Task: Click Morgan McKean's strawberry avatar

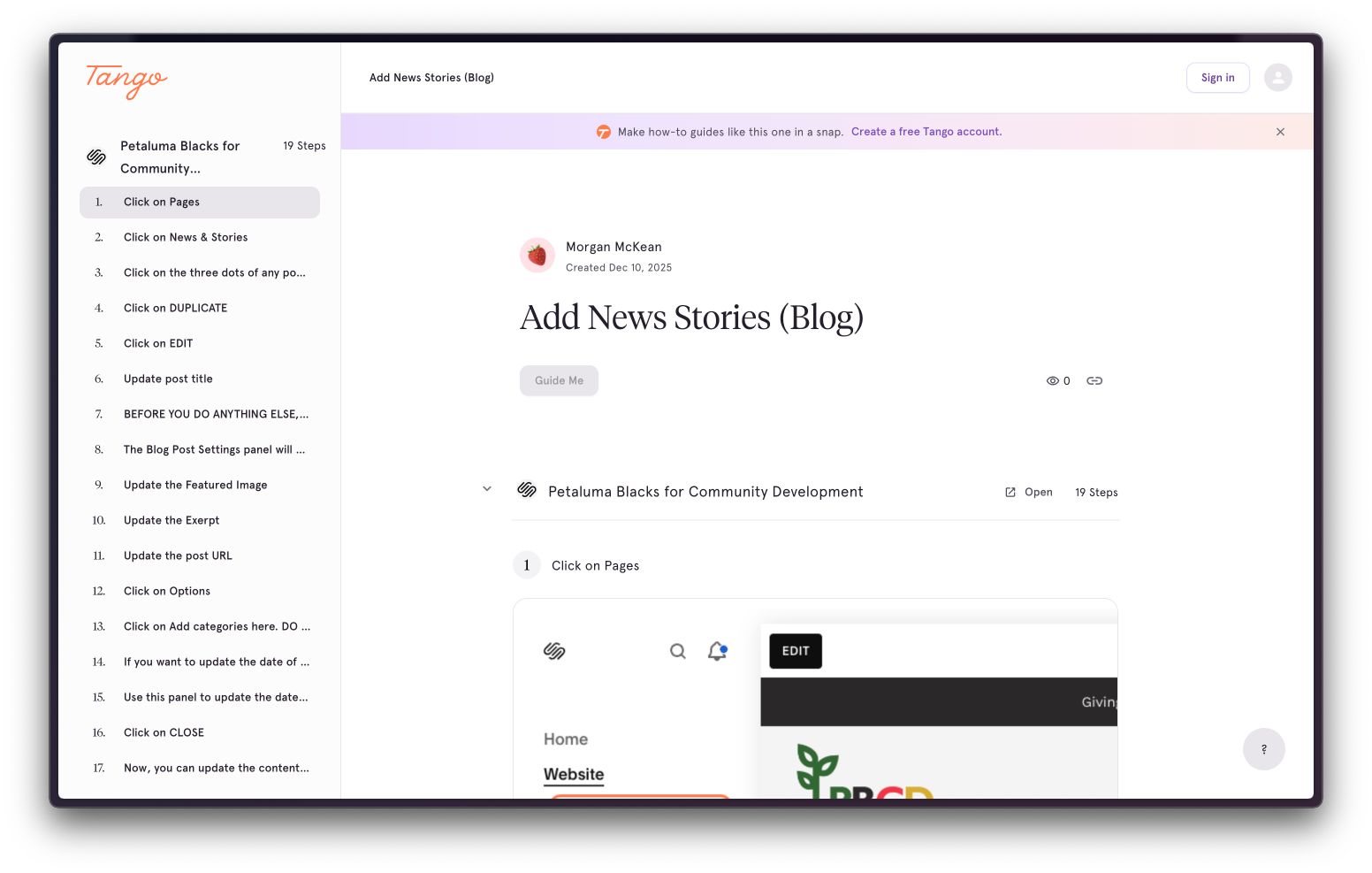Action: (x=537, y=255)
